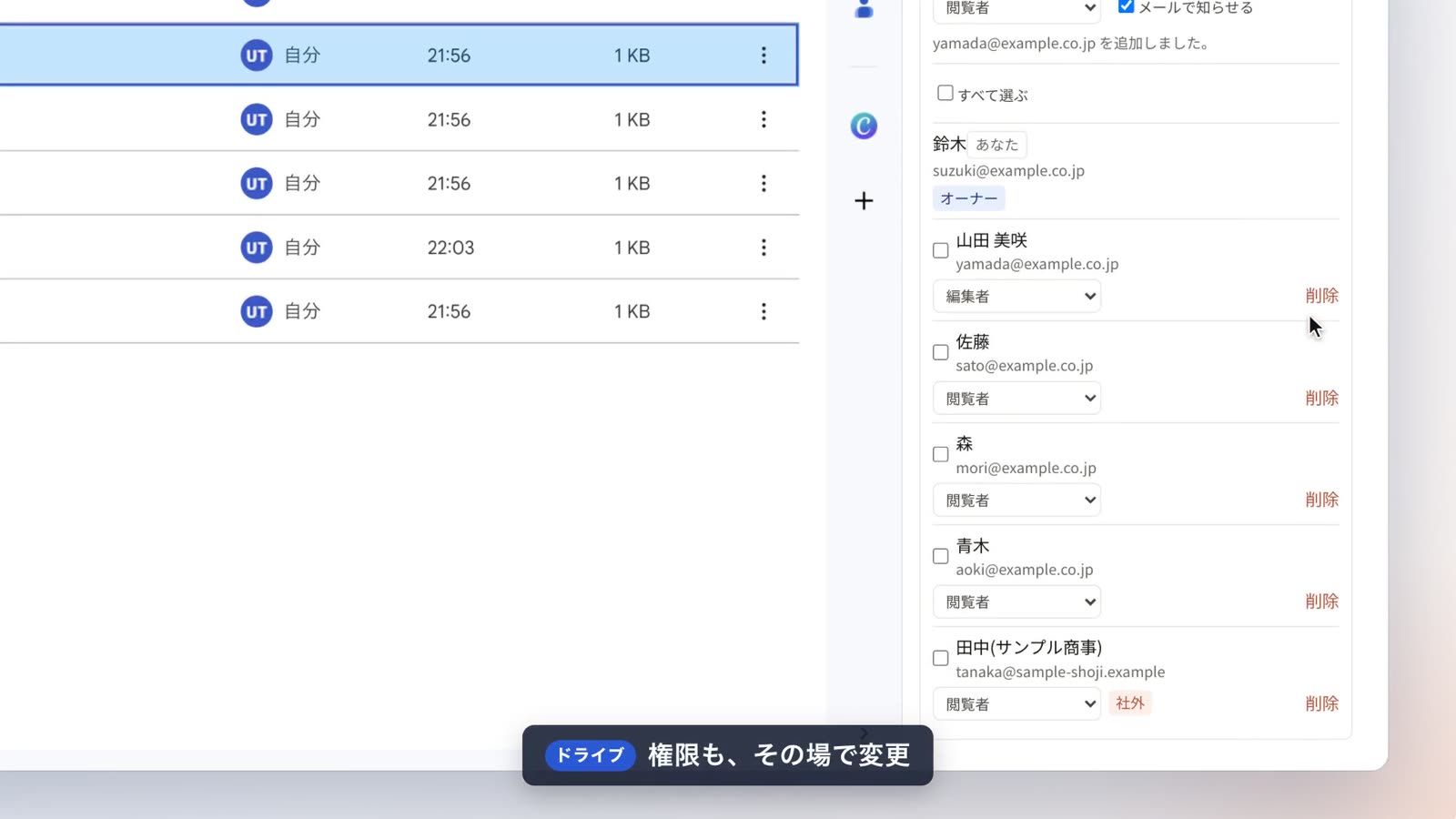Click the plus icon to get add-ons
This screenshot has width=1456, height=819.
(864, 201)
